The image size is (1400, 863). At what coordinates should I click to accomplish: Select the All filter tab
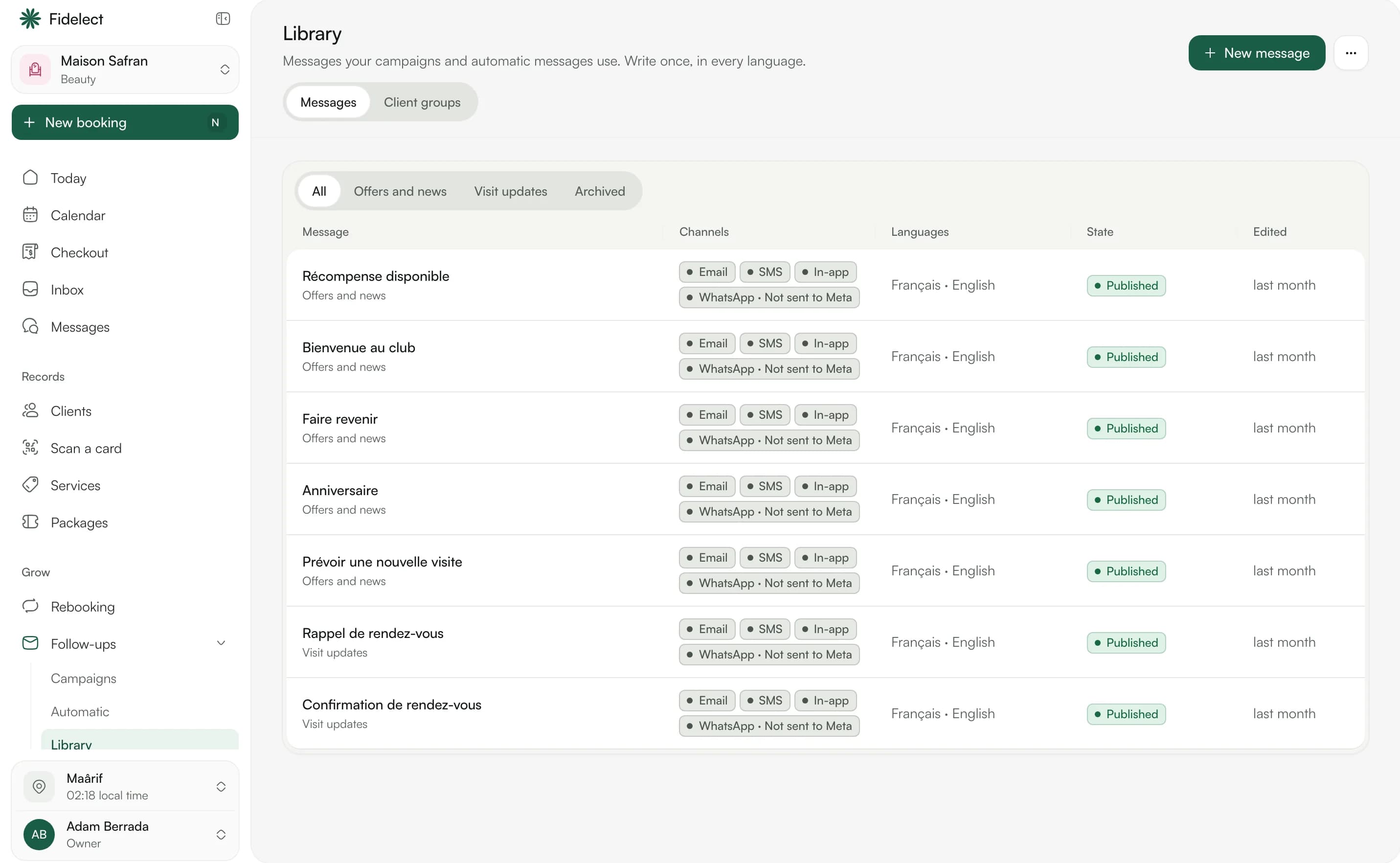tap(319, 191)
